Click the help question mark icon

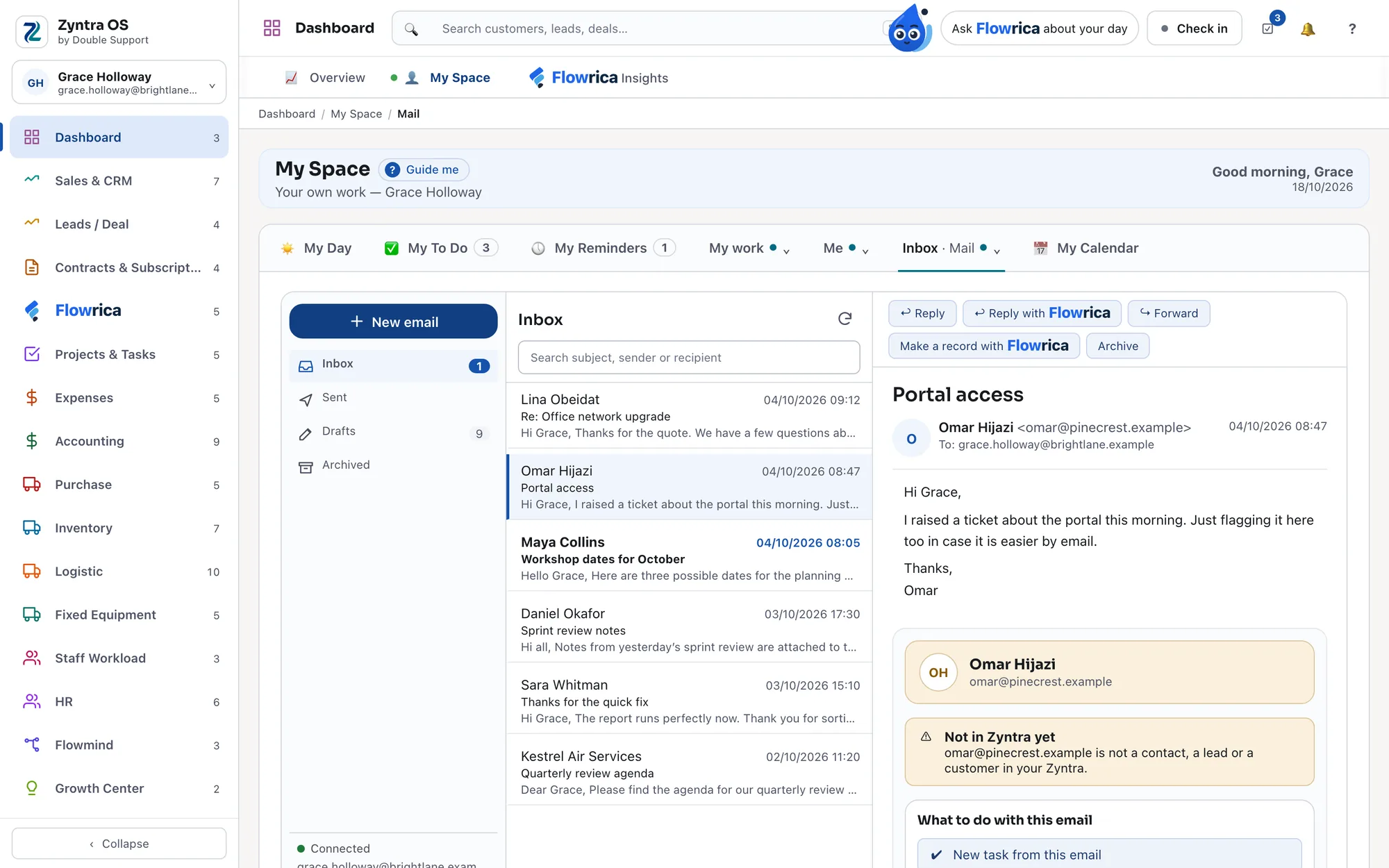click(x=1351, y=28)
